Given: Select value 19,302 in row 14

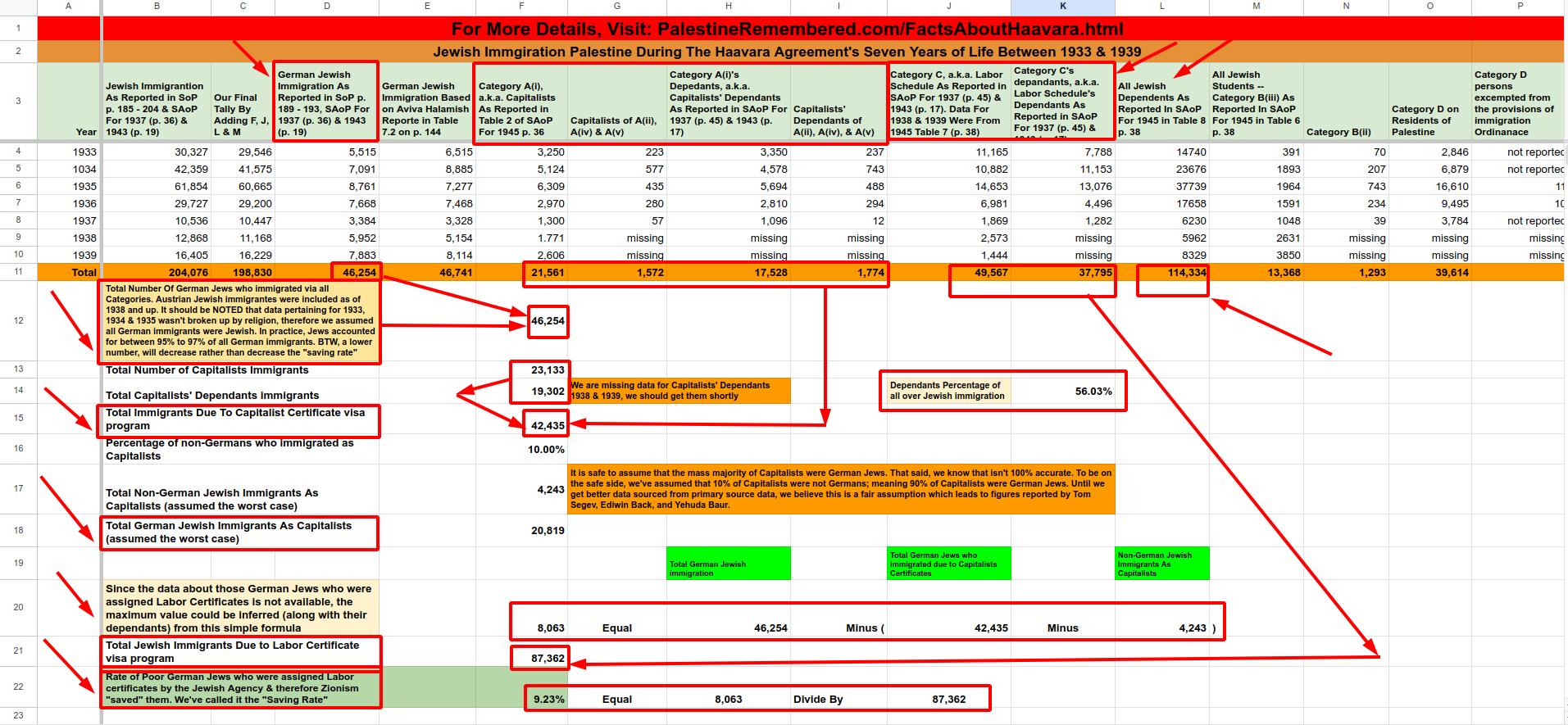Looking at the screenshot, I should (521, 391).
